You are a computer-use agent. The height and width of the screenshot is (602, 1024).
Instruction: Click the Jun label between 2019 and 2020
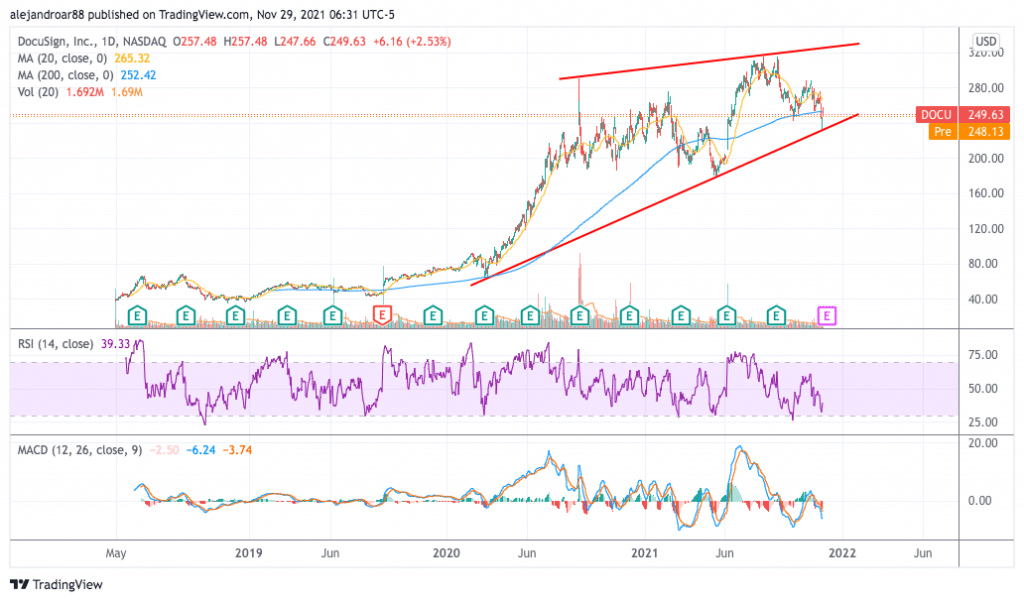330,553
